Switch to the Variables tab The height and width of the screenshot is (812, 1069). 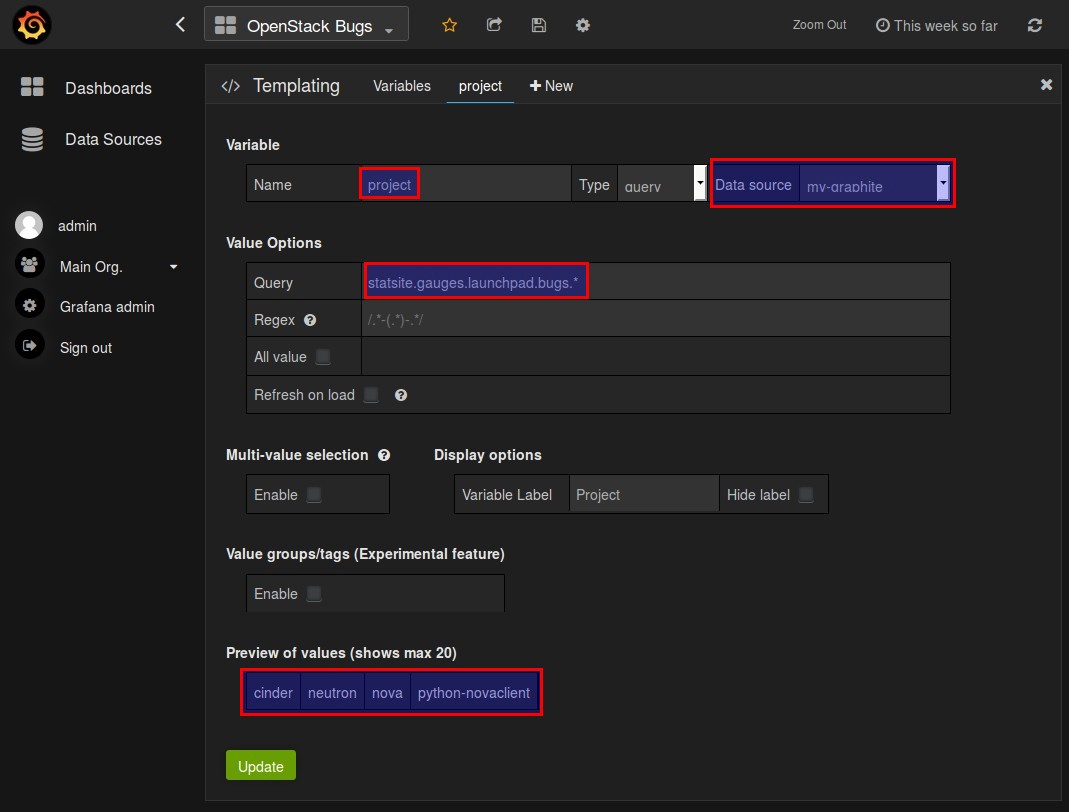pos(402,86)
